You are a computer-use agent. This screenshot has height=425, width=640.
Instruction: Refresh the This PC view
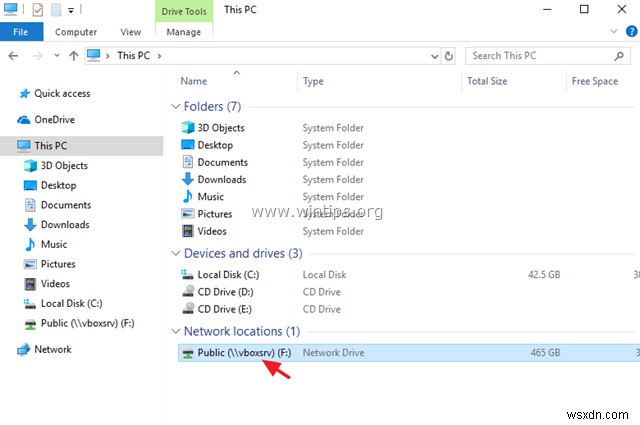449,56
